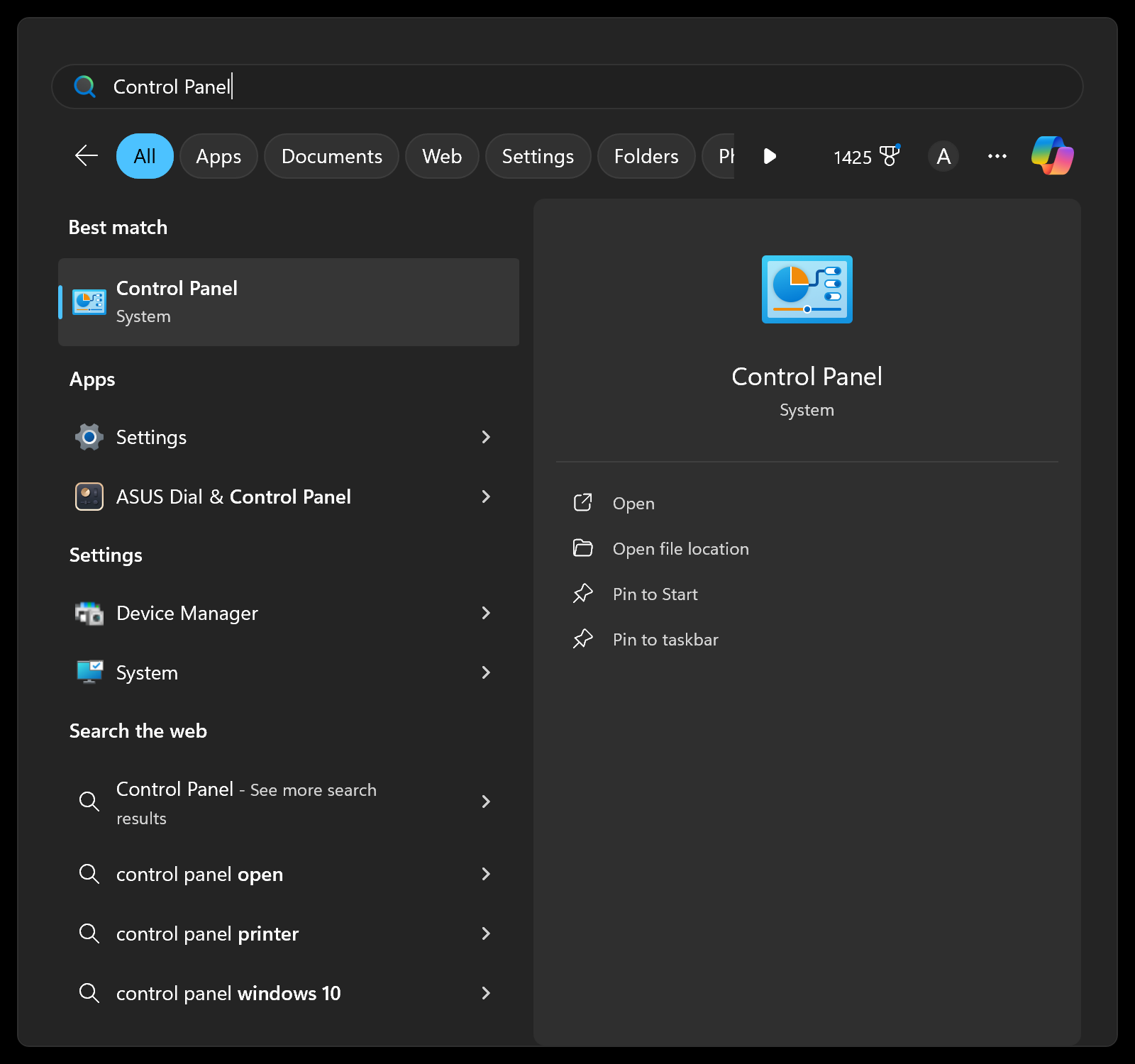Click the Pin to Start pin icon
The height and width of the screenshot is (1064, 1135).
[x=583, y=594]
